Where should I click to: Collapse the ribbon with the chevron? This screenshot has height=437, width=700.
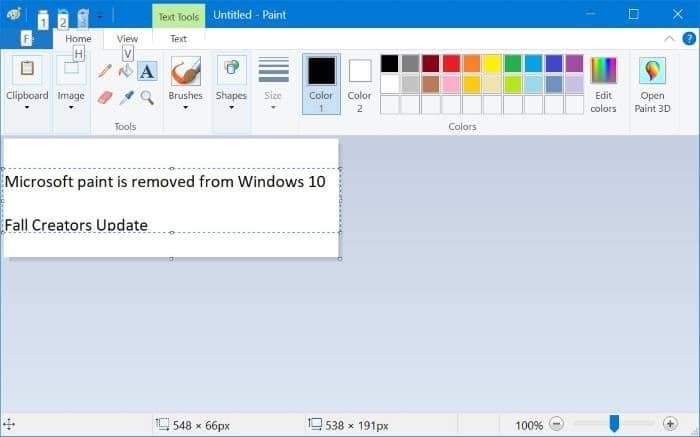pyautogui.click(x=669, y=39)
